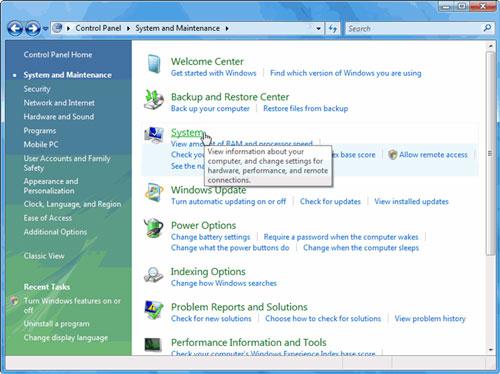Open the recent pages dropdown arrow
Viewport: 500px width, 374px height.
pos(45,29)
